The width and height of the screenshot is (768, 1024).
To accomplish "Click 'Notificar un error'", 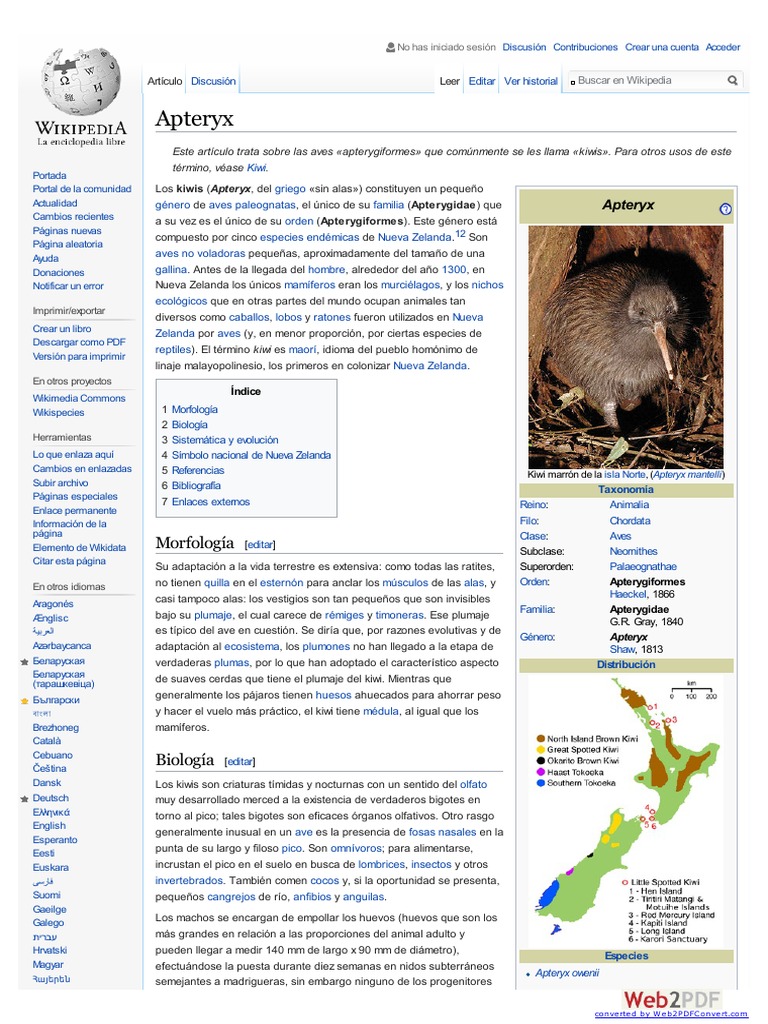I will [x=69, y=286].
